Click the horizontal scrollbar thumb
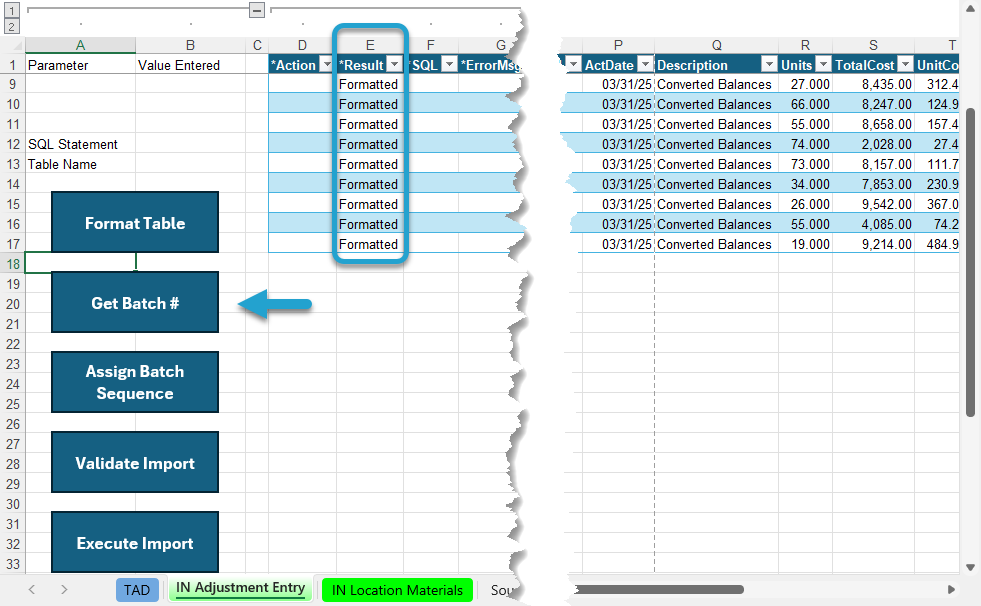Viewport: 981px width, 606px height. coord(659,589)
